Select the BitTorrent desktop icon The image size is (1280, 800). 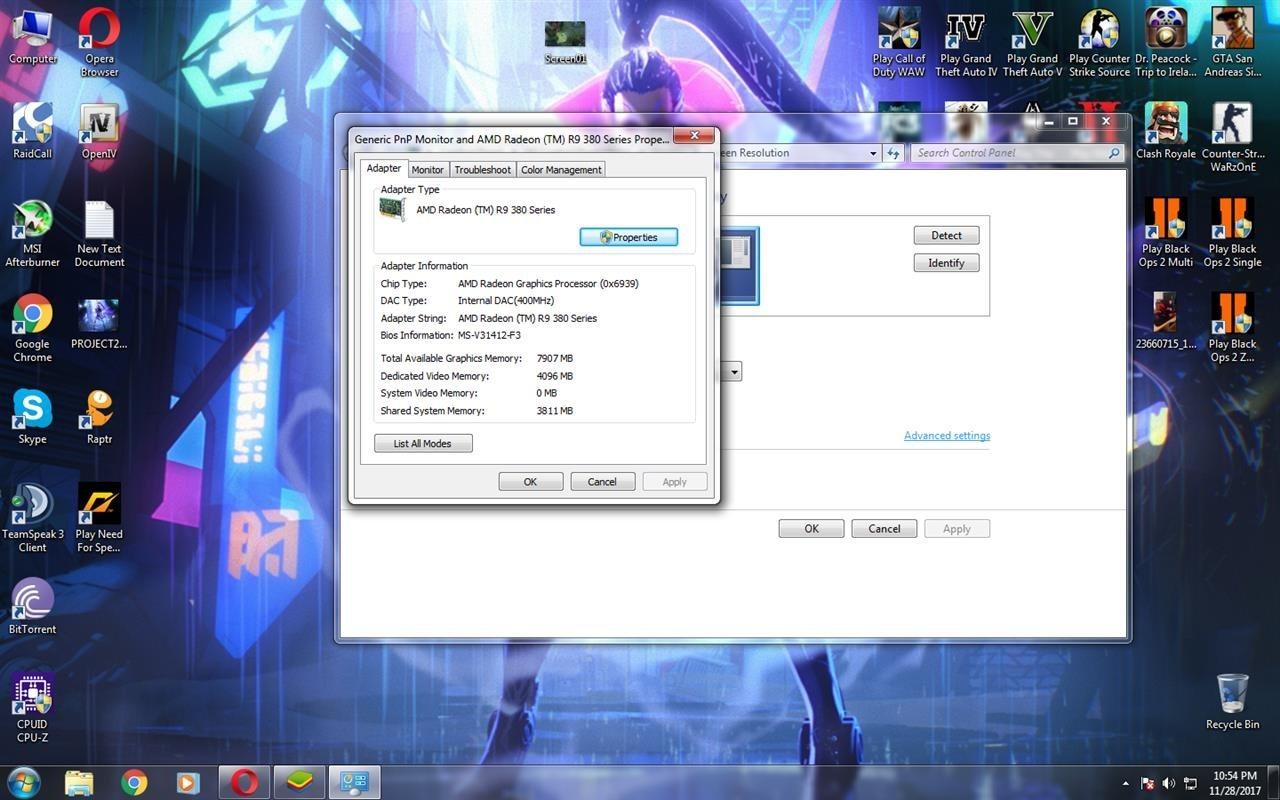(32, 607)
